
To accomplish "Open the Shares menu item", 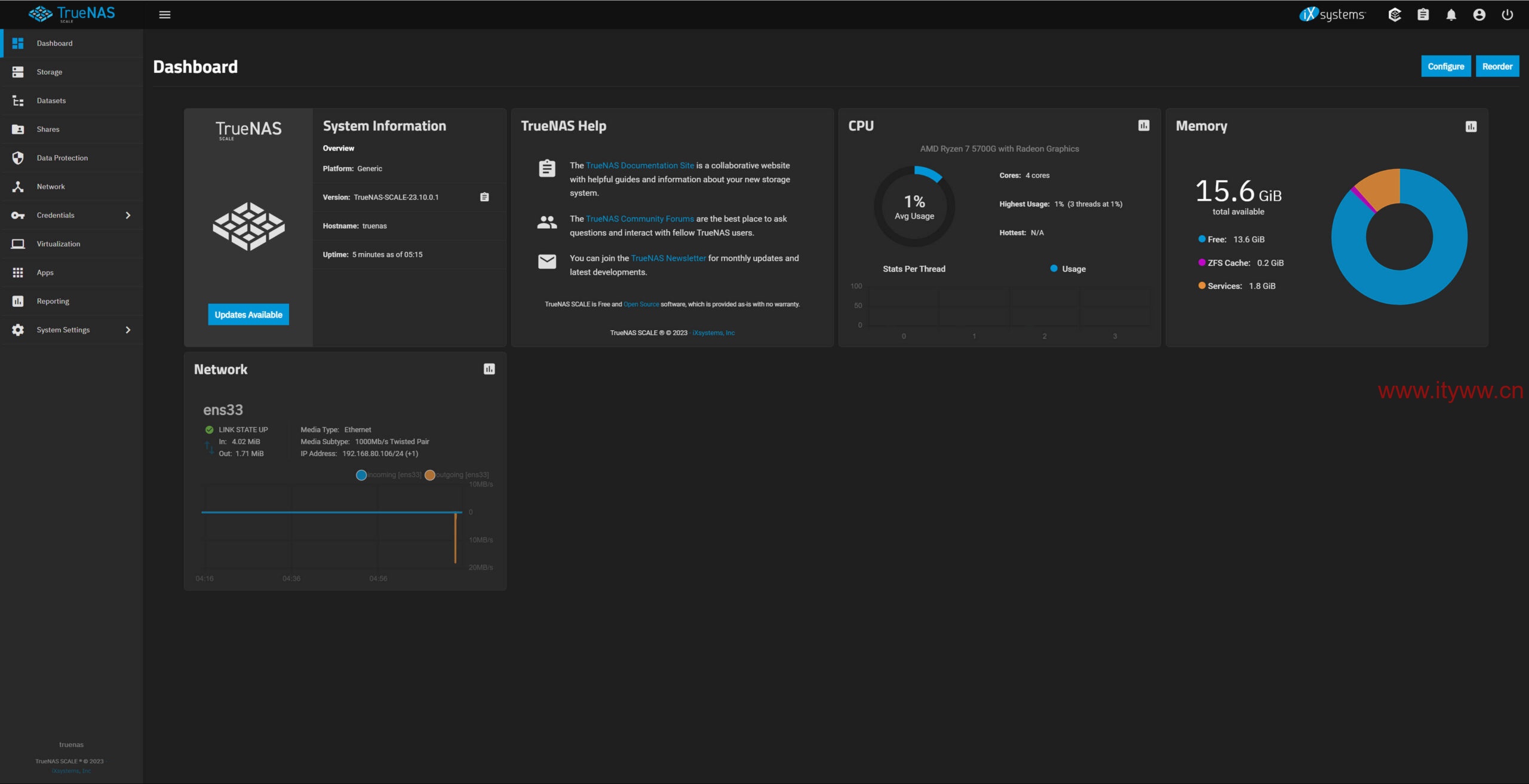I will [72, 129].
